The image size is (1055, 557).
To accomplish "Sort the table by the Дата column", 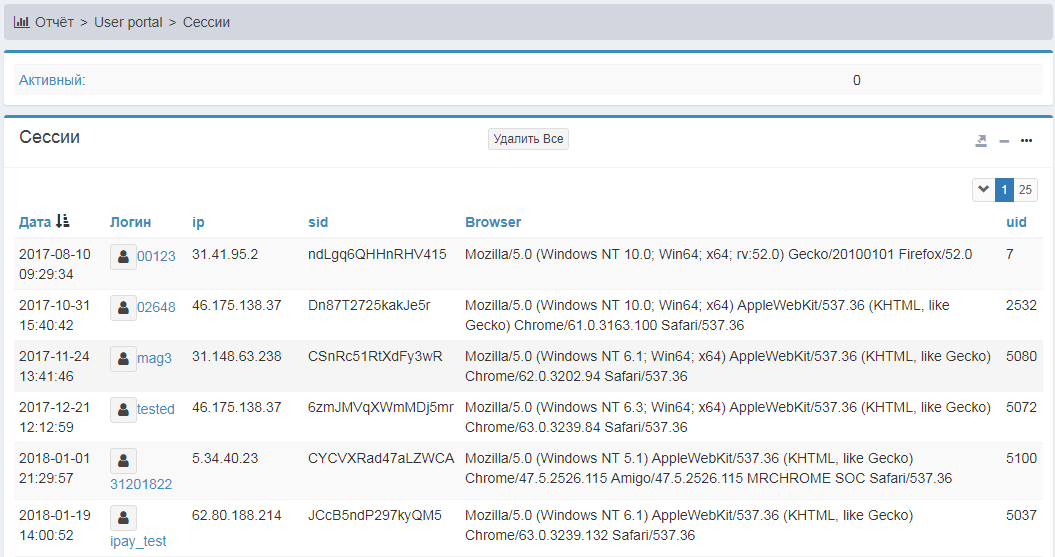I will 36,222.
